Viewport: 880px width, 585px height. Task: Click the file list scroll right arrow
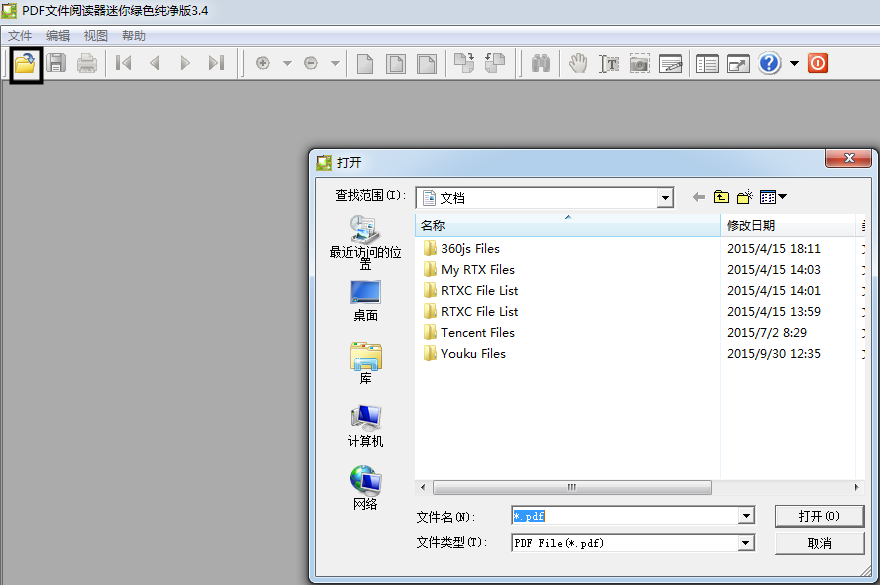(856, 487)
